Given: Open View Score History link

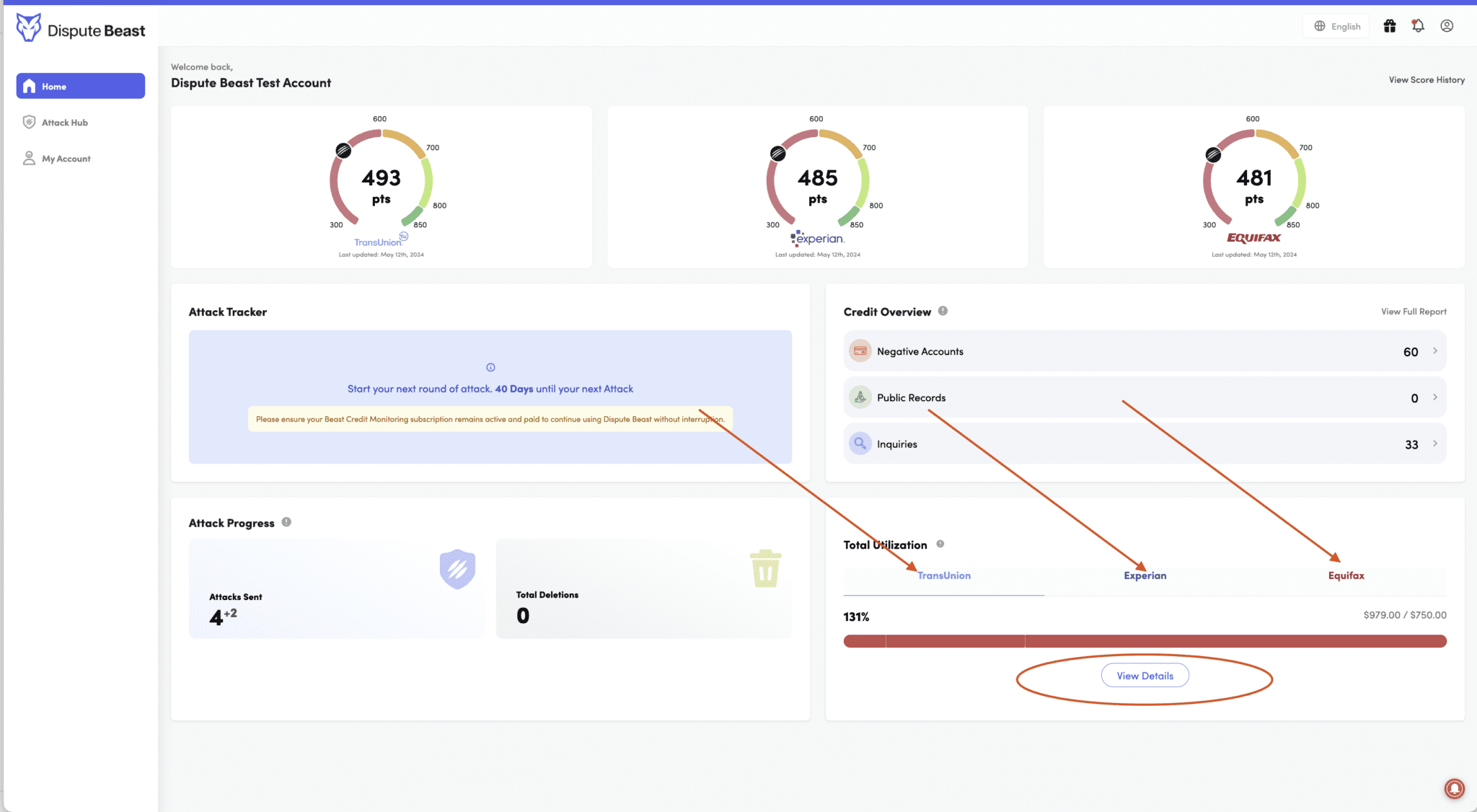Looking at the screenshot, I should [1426, 80].
